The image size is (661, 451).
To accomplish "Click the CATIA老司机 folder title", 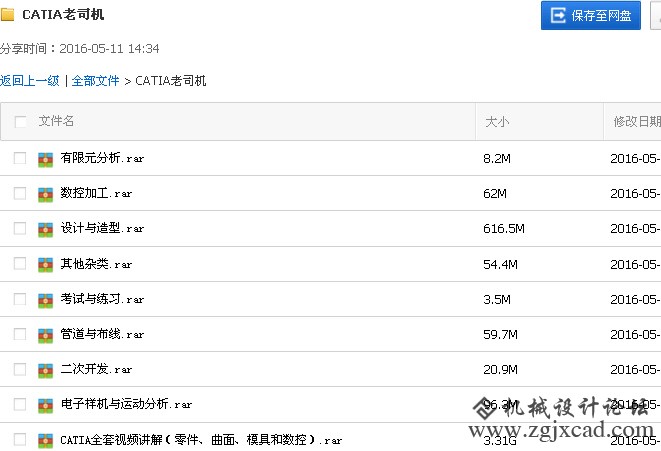I will coord(63,14).
